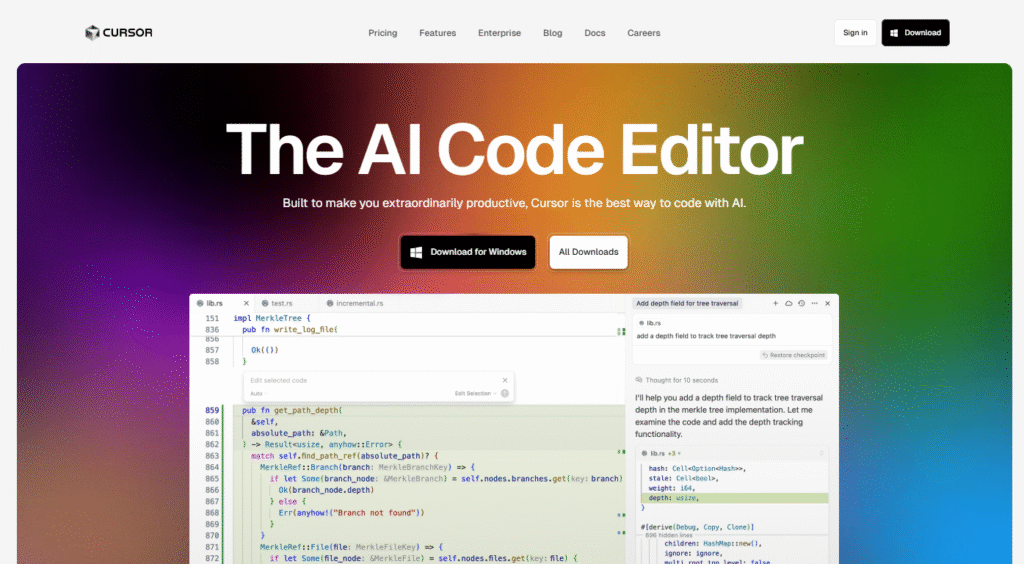Click the highlighted 'depth: usize,' line in chat code
Image resolution: width=1024 pixels, height=564 pixels.
pos(735,498)
